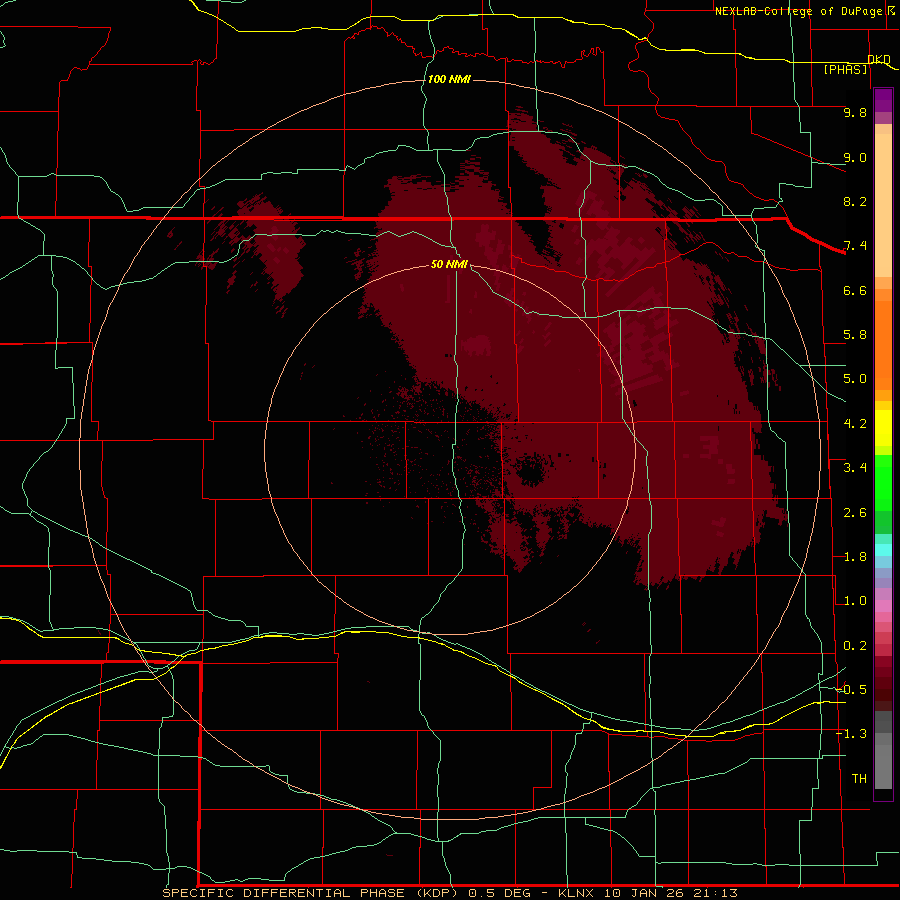
Task: Click the 1.0 scale value
Action: (855, 601)
